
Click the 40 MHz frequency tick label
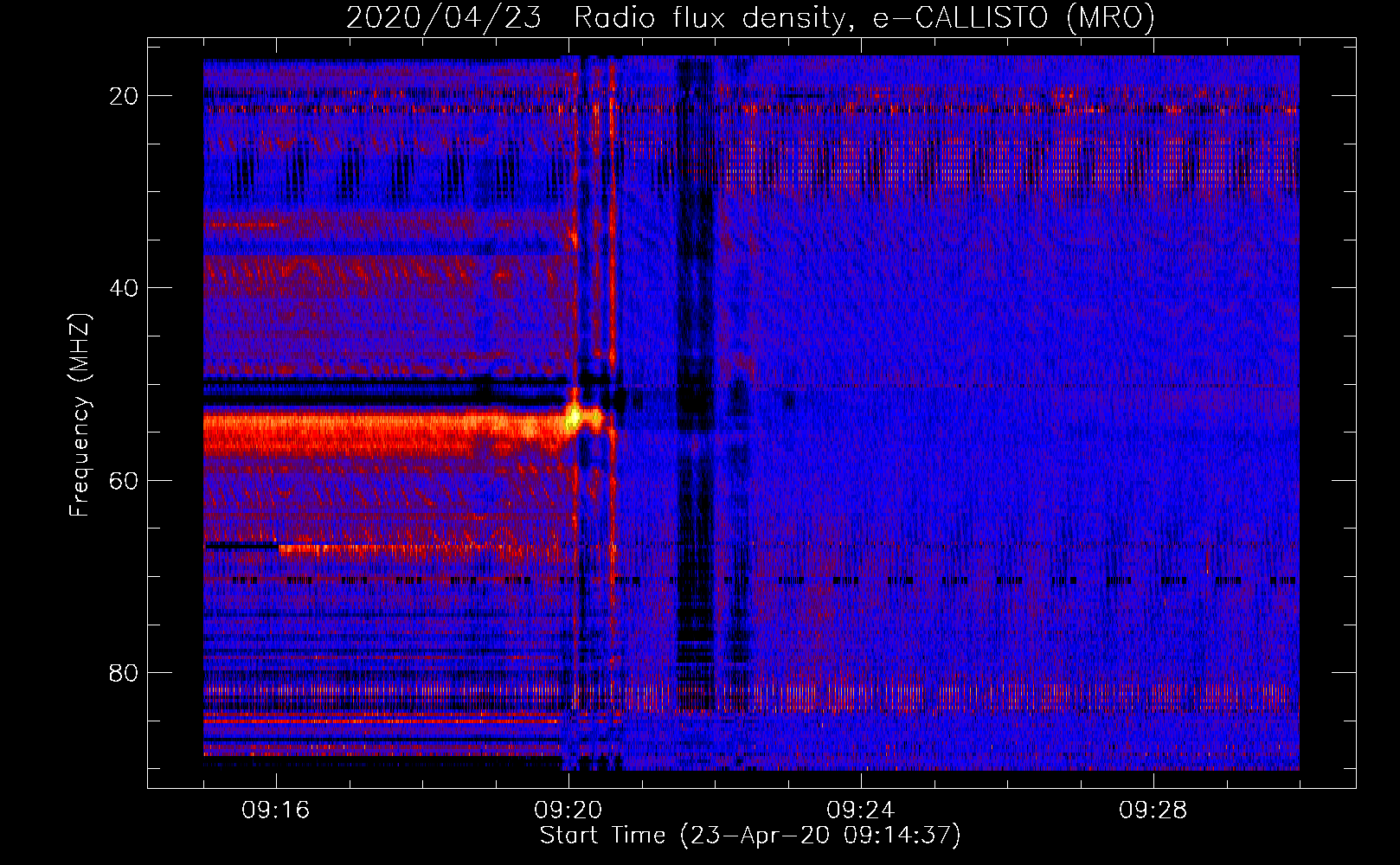[124, 288]
